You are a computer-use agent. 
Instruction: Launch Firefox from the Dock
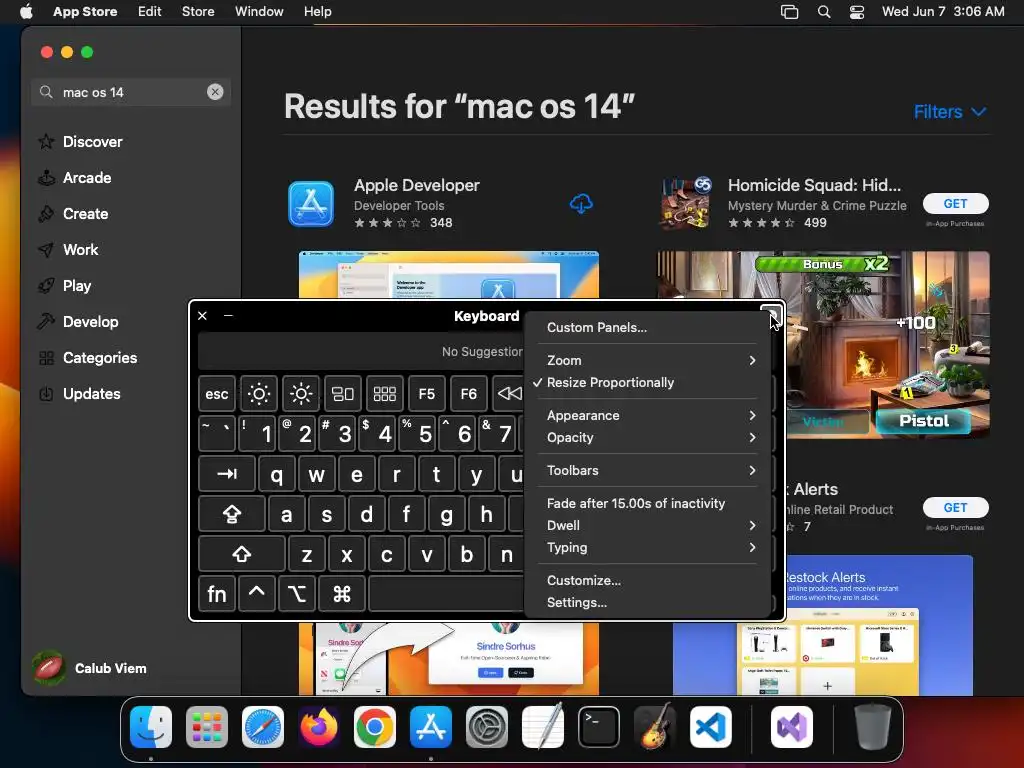click(319, 727)
